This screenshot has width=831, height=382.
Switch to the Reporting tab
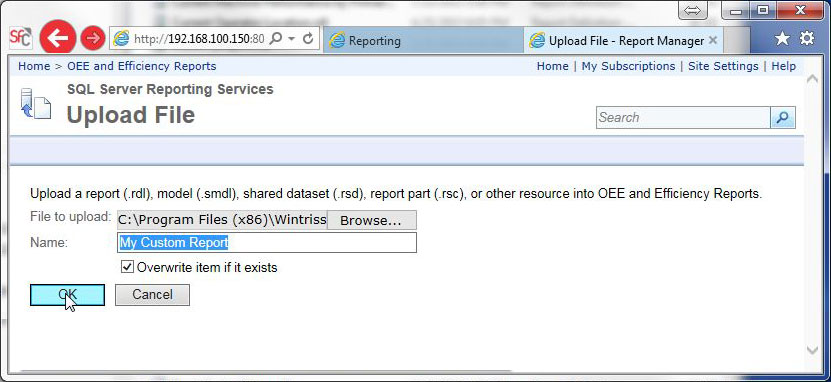click(422, 40)
